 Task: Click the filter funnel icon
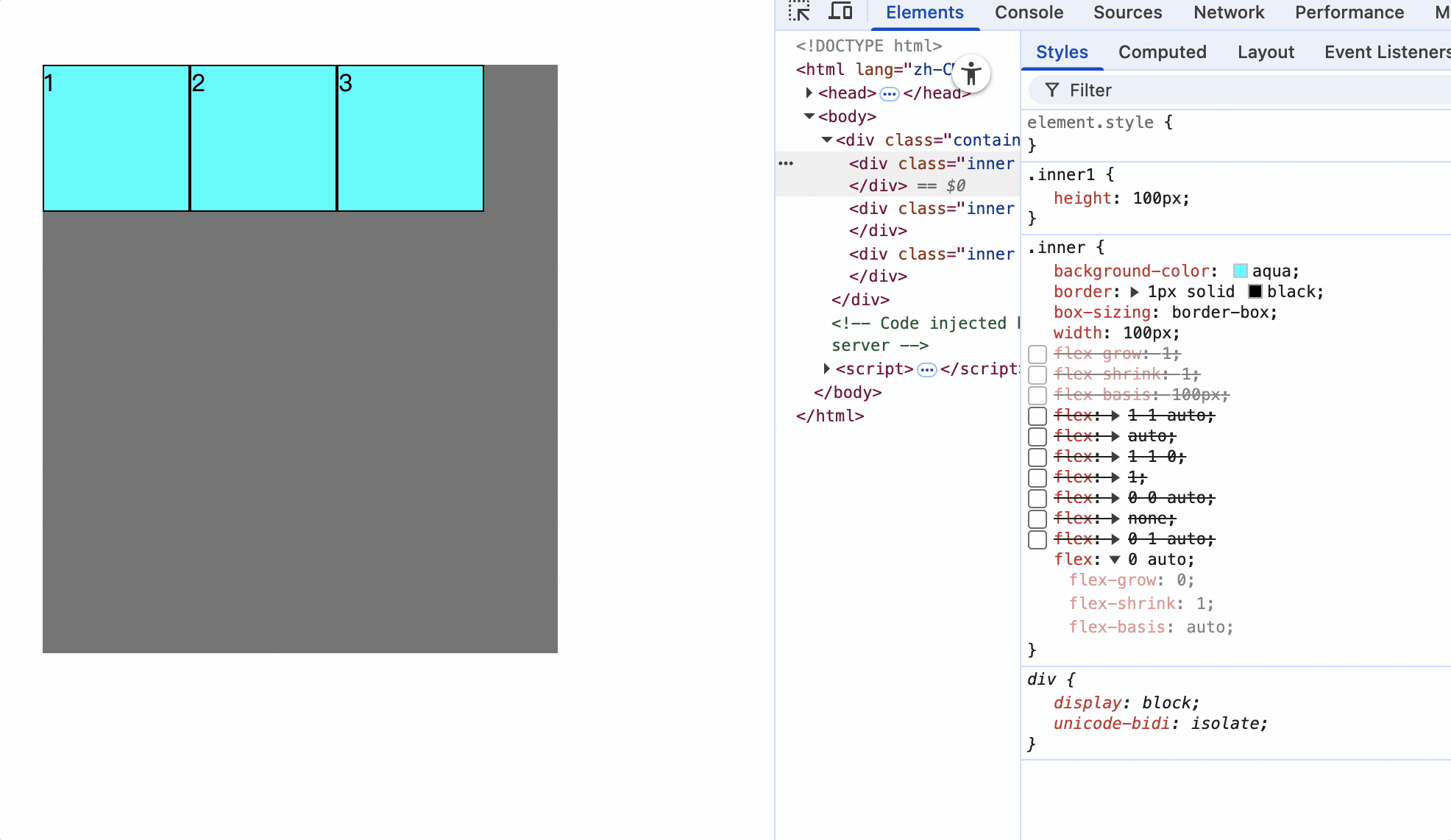coord(1052,90)
